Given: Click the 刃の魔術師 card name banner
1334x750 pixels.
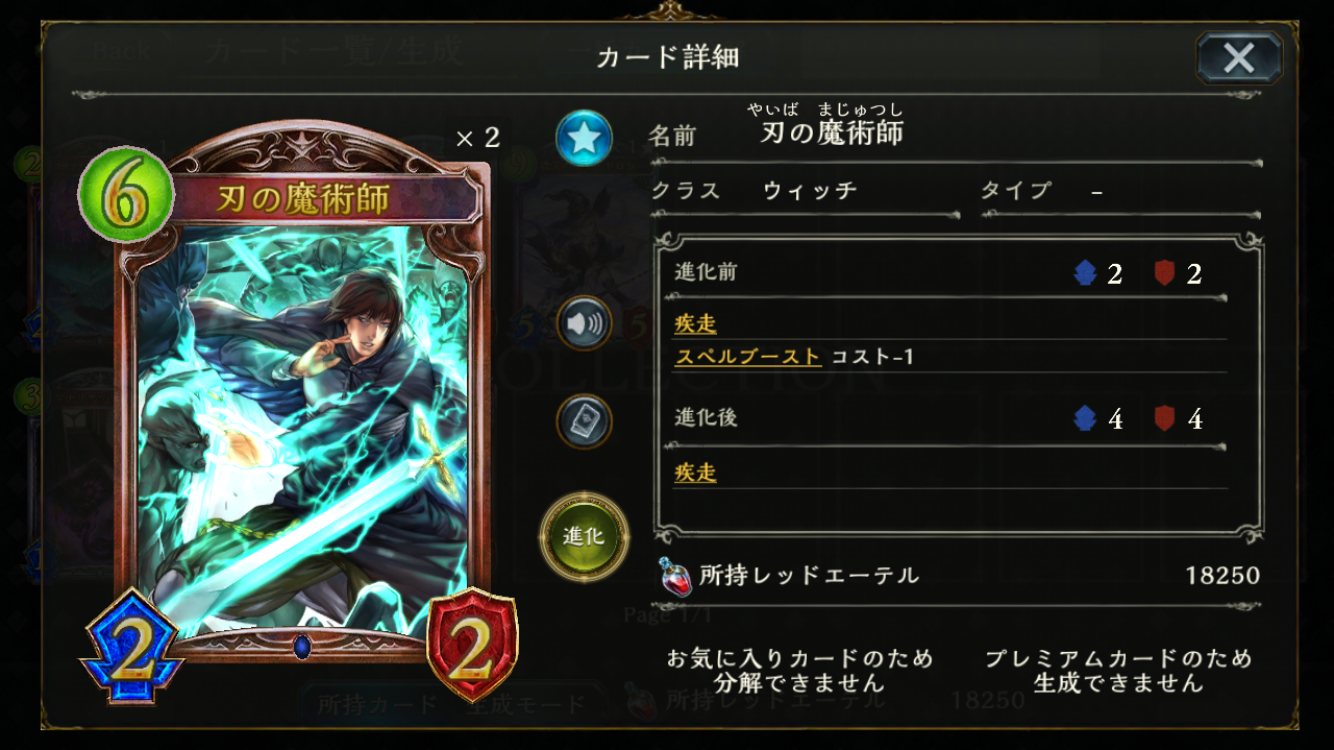Looking at the screenshot, I should (x=305, y=198).
